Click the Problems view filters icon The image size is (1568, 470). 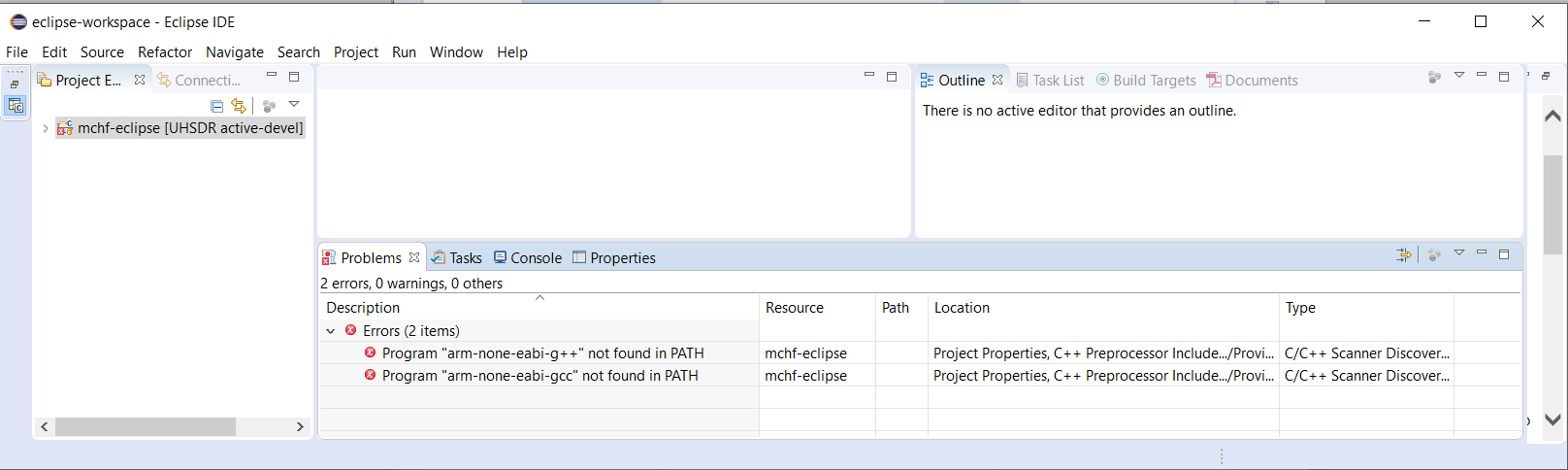pyautogui.click(x=1404, y=254)
